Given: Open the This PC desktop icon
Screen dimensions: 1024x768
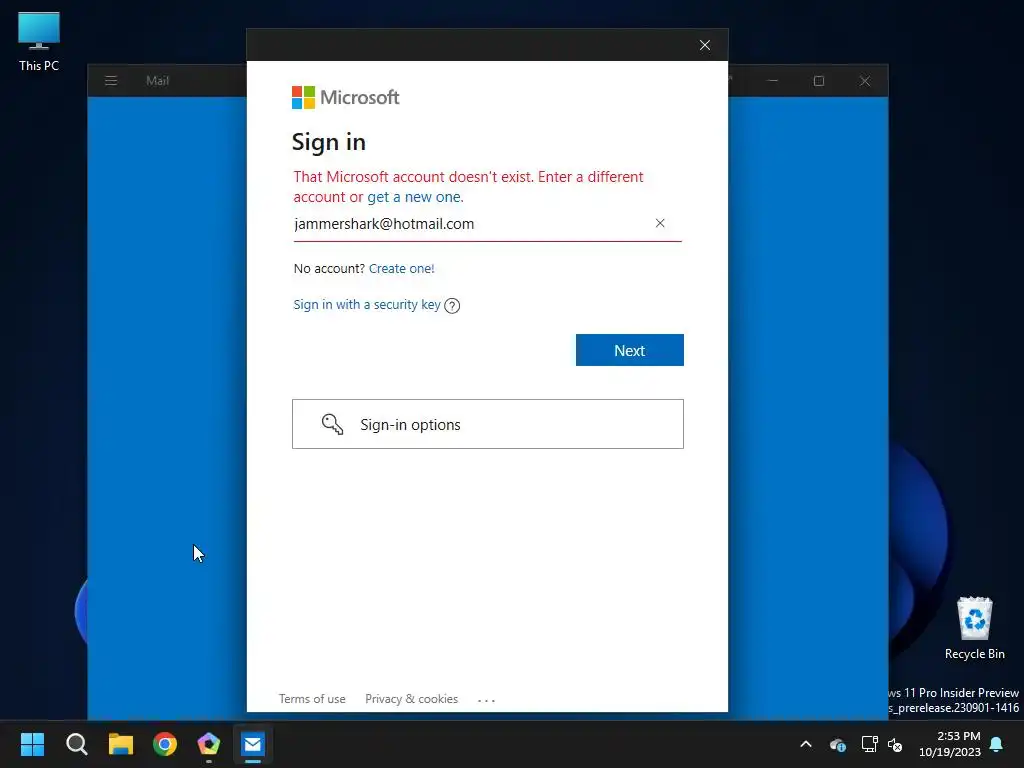Looking at the screenshot, I should point(39,42).
